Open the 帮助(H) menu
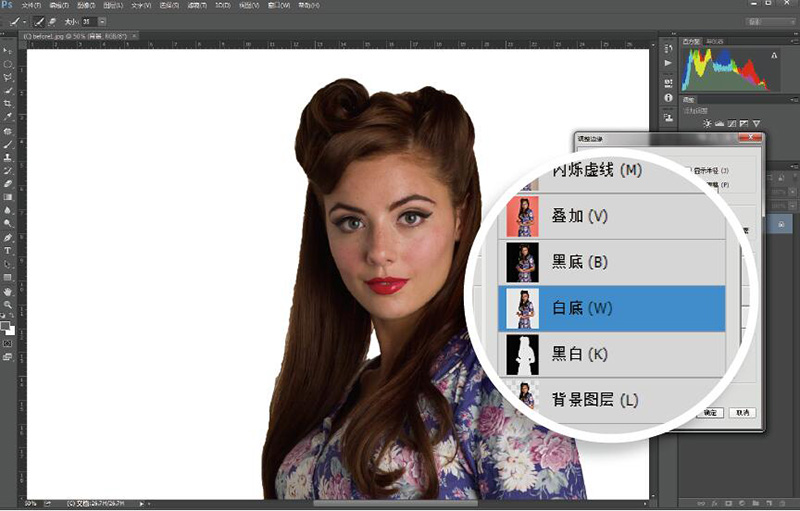Image resolution: width=800 pixels, height=511 pixels. [x=310, y=6]
